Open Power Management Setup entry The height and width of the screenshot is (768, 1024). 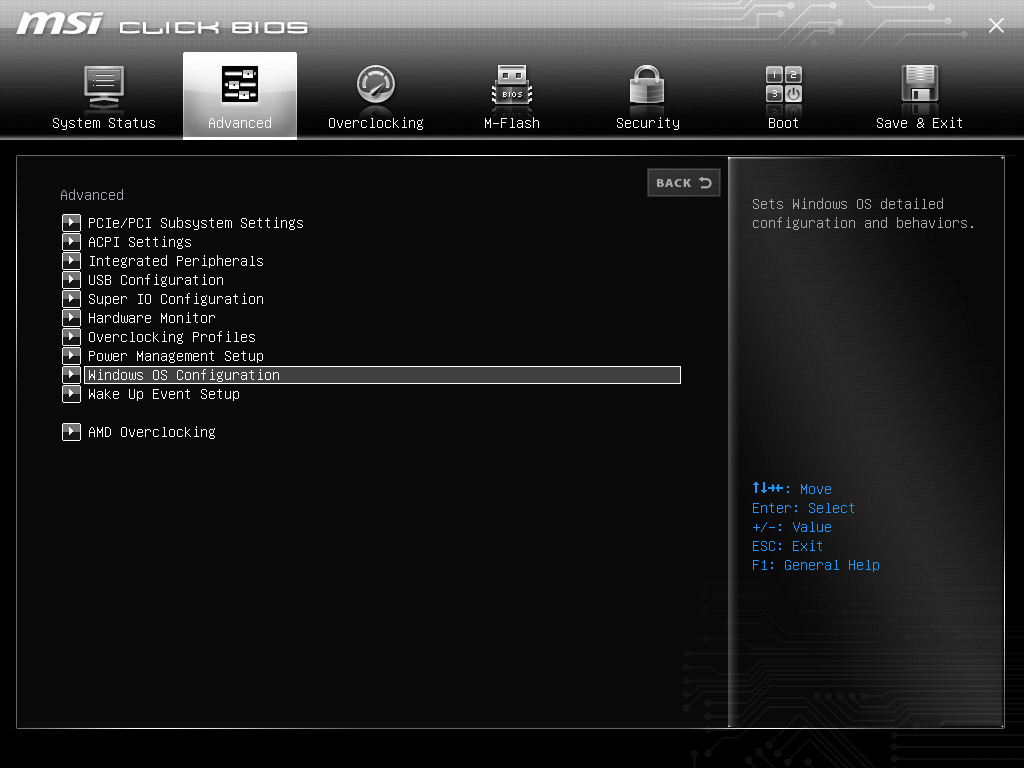176,356
